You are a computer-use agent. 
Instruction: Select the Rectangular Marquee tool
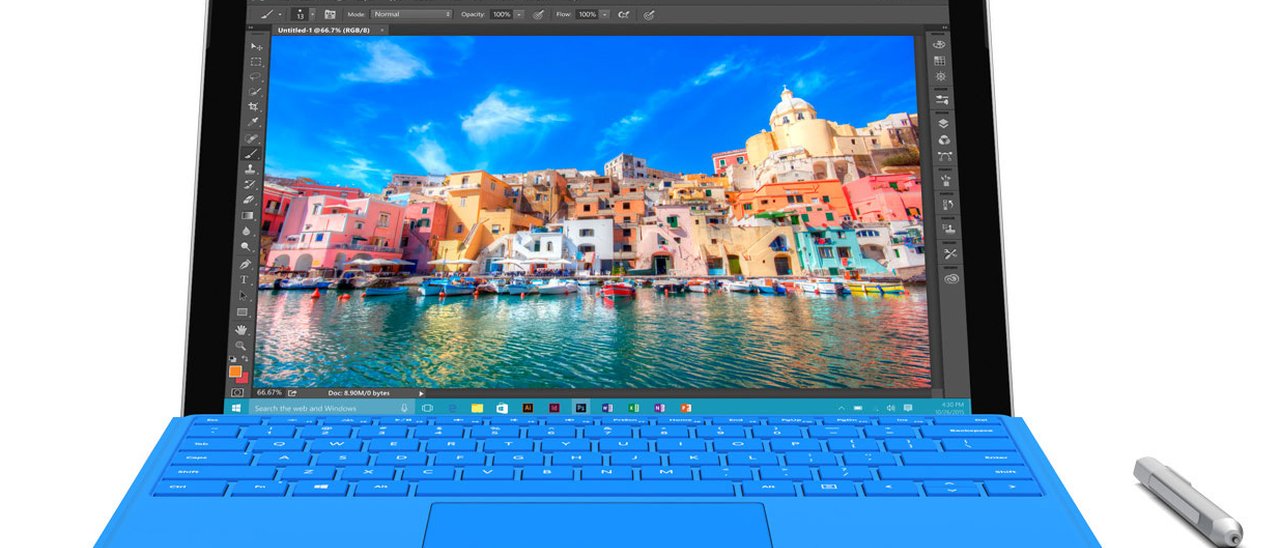tap(256, 62)
